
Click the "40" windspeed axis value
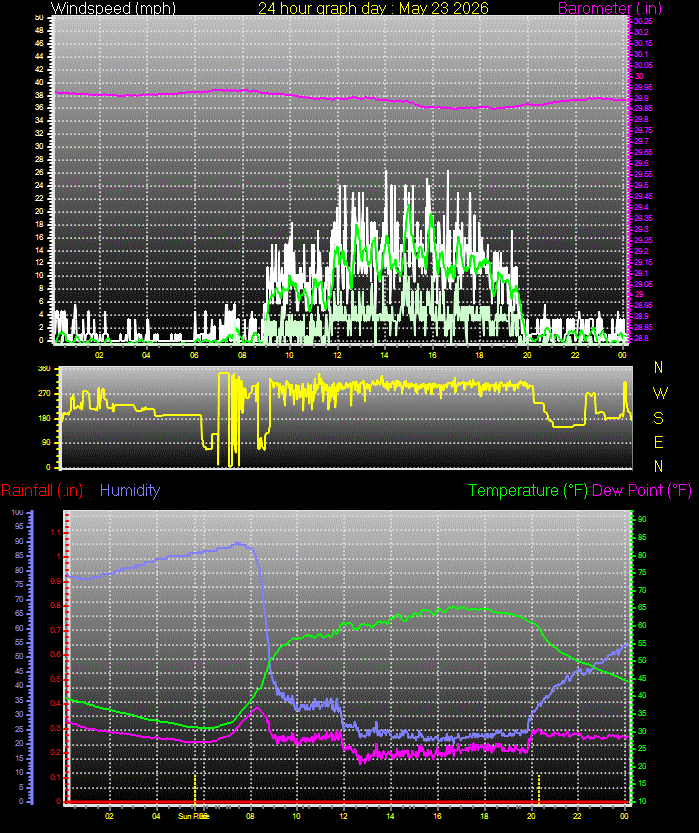coord(39,82)
